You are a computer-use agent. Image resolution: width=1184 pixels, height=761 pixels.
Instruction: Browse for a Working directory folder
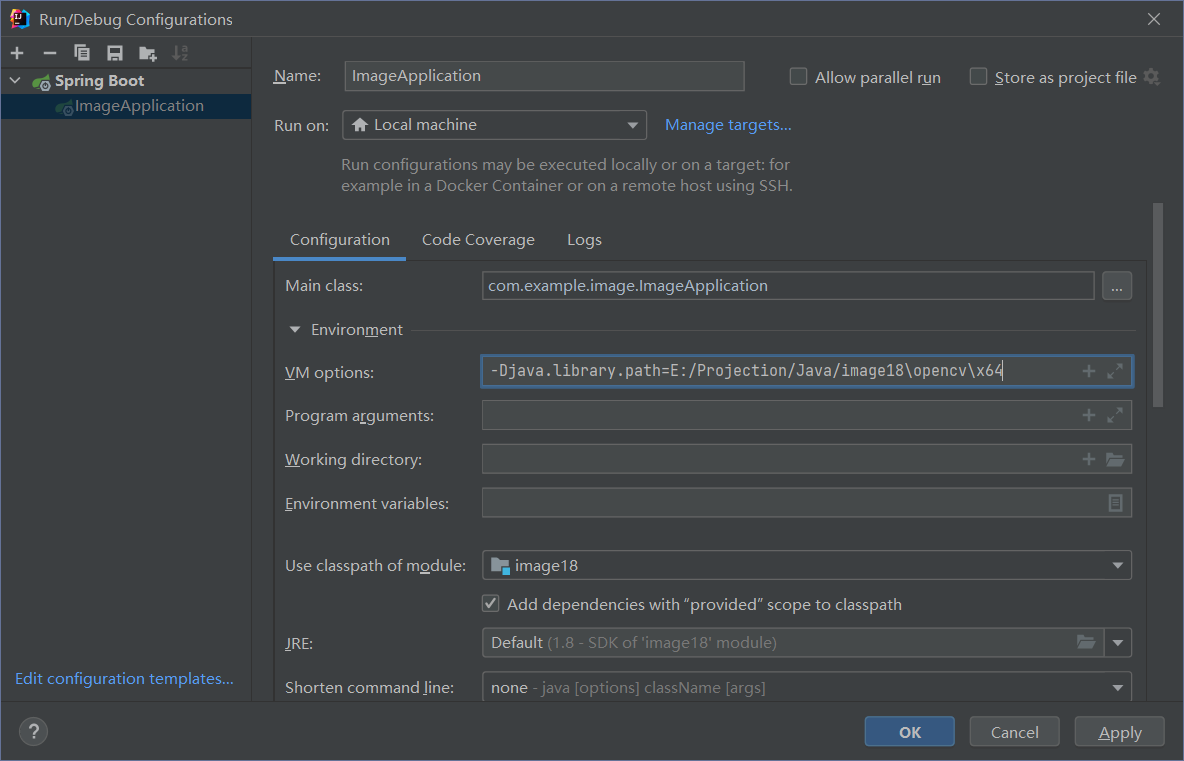(x=1116, y=459)
